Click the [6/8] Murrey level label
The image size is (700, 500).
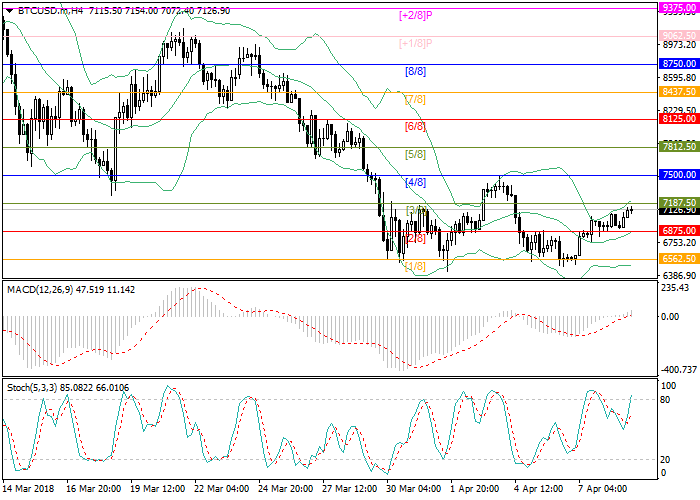[x=415, y=127]
